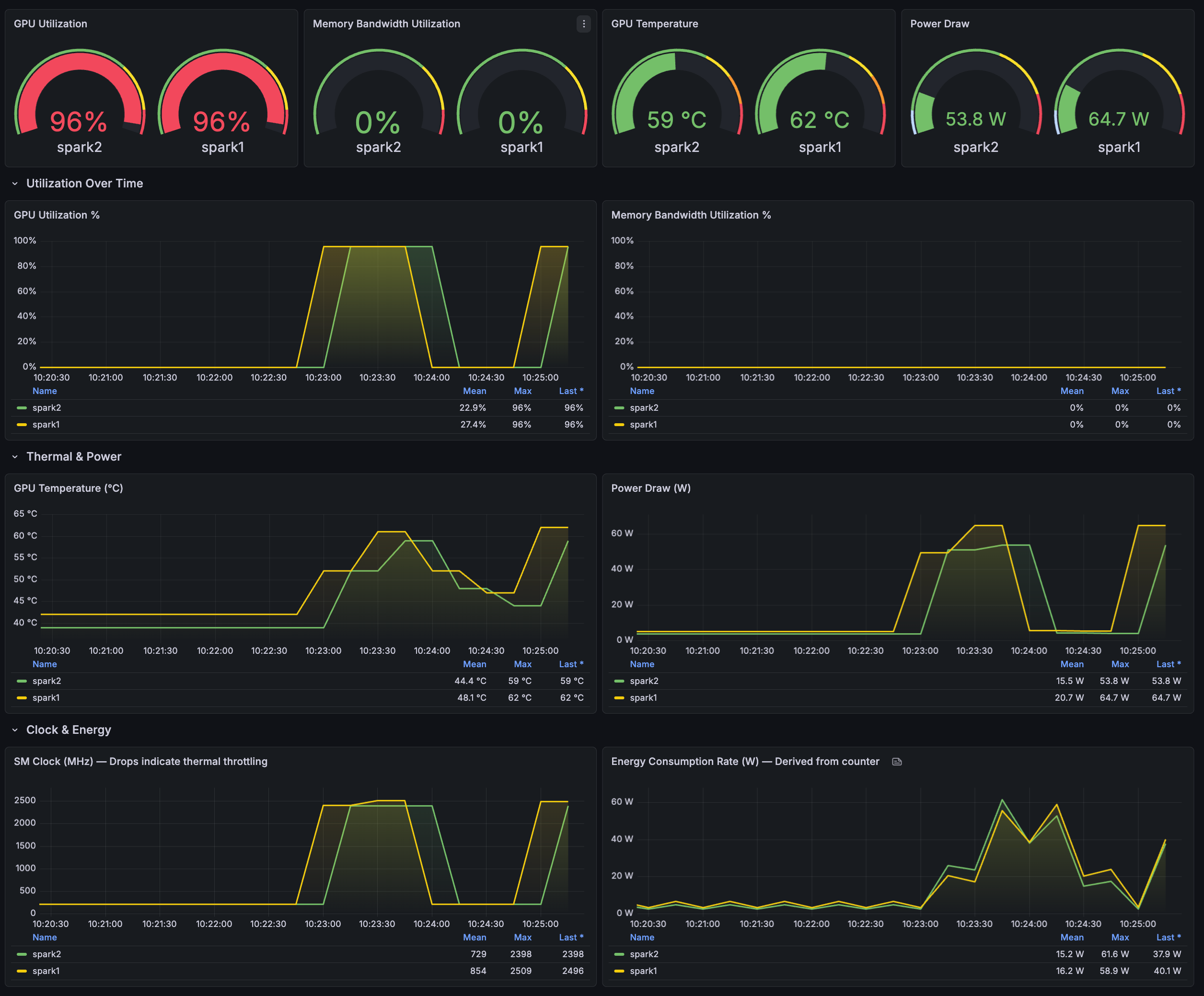Click the SM Clock panel title
The height and width of the screenshot is (996, 1204).
pos(140,762)
